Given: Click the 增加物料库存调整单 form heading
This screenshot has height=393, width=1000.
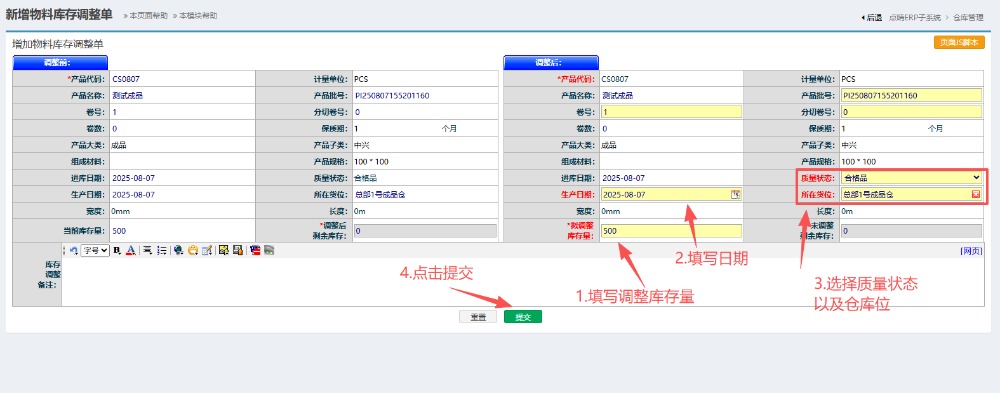Looking at the screenshot, I should click(57, 44).
